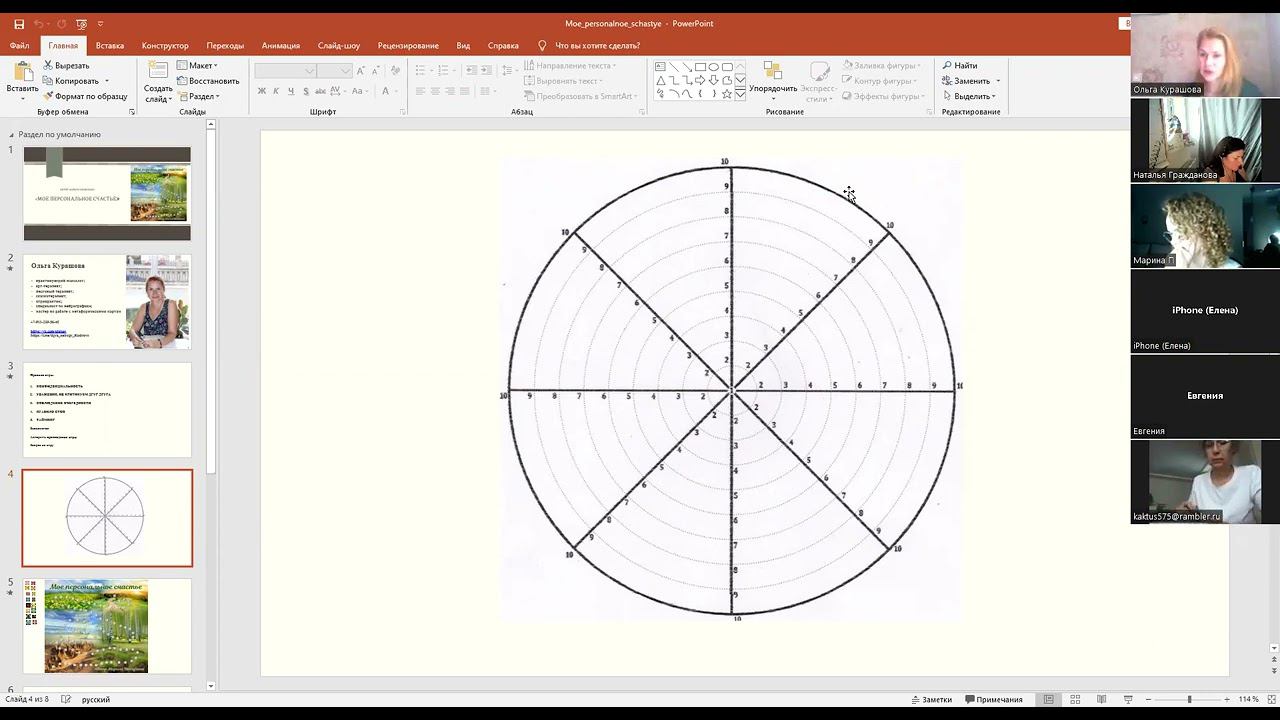The height and width of the screenshot is (720, 1280).
Task: Select slide 1 thumbnail in panel
Action: click(107, 194)
